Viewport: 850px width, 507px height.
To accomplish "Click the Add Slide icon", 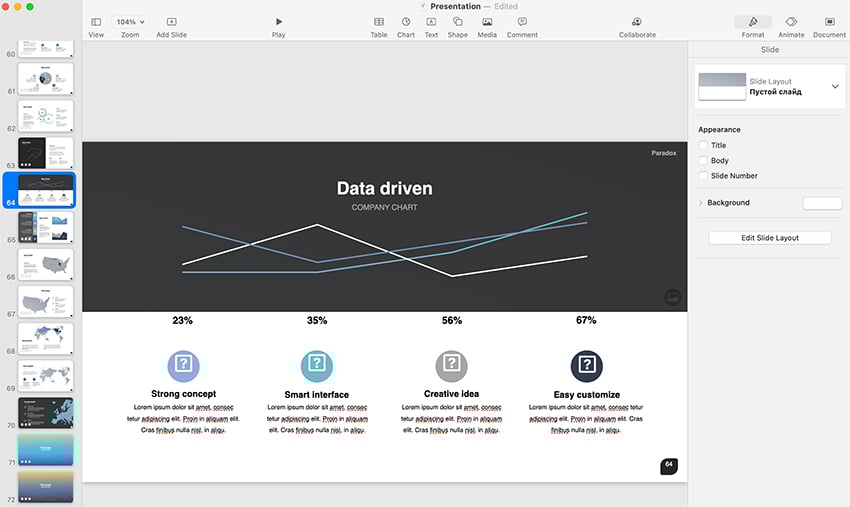I will (171, 21).
